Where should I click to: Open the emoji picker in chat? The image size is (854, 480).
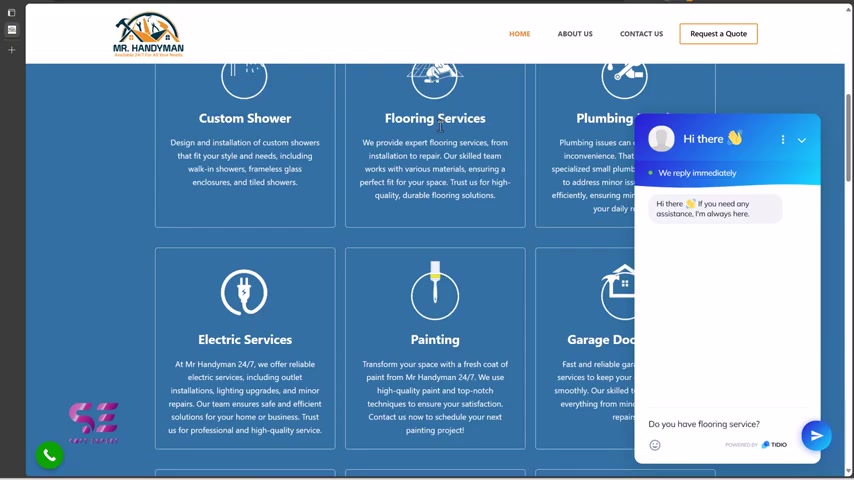(655, 445)
